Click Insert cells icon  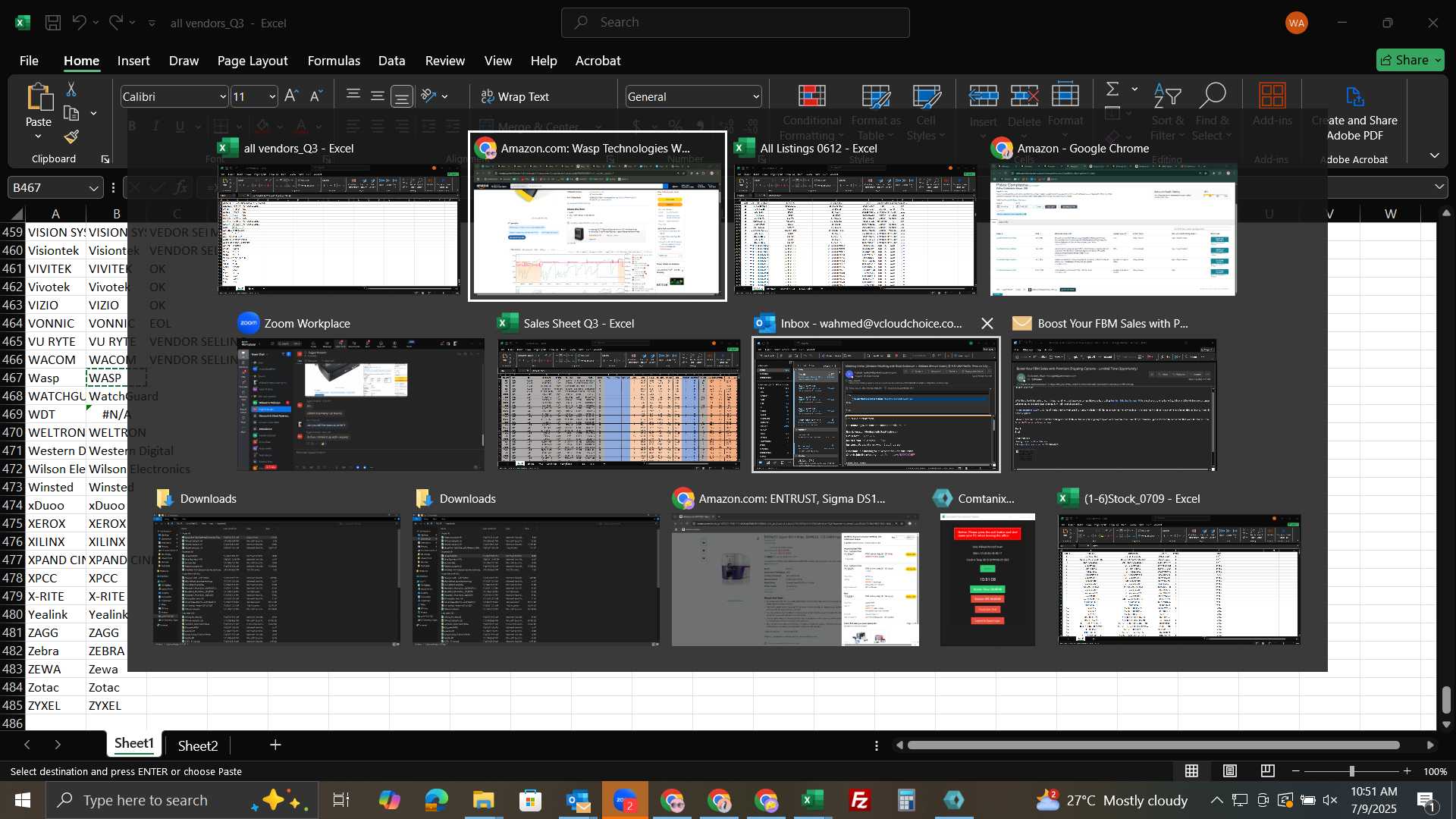coord(984,96)
